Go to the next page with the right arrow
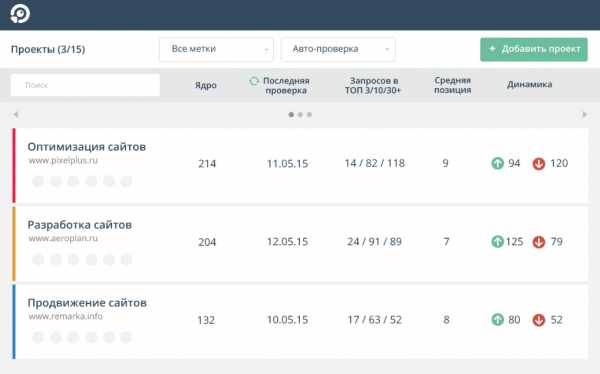Image resolution: width=600 pixels, height=374 pixels. point(584,114)
